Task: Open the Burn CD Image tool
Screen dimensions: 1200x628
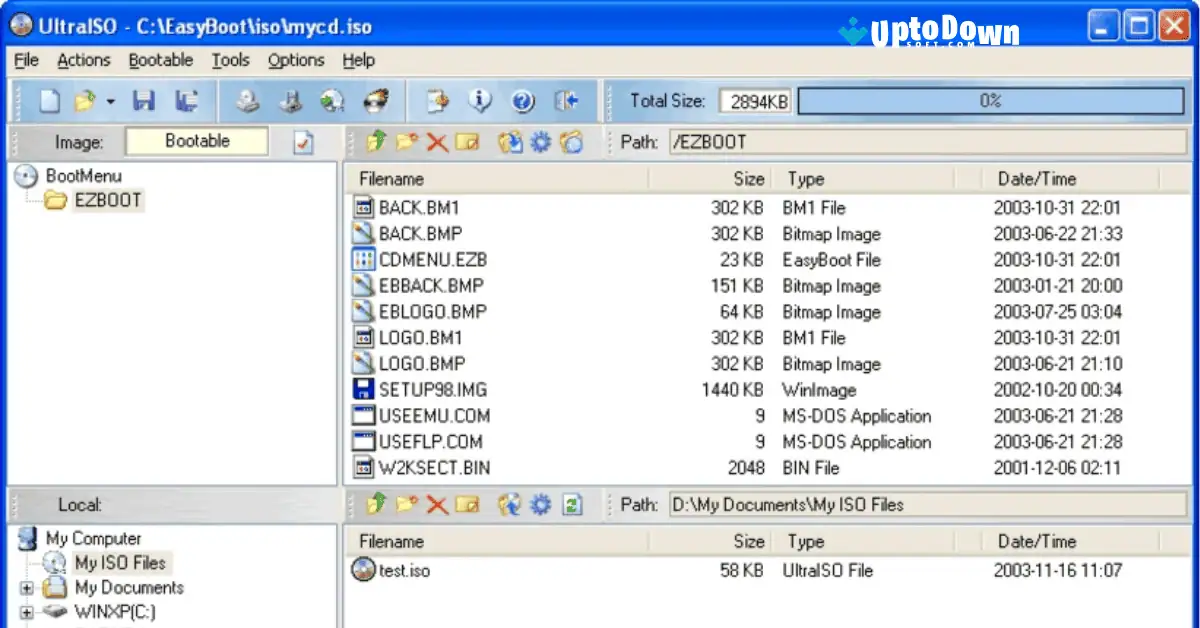Action: [x=375, y=100]
